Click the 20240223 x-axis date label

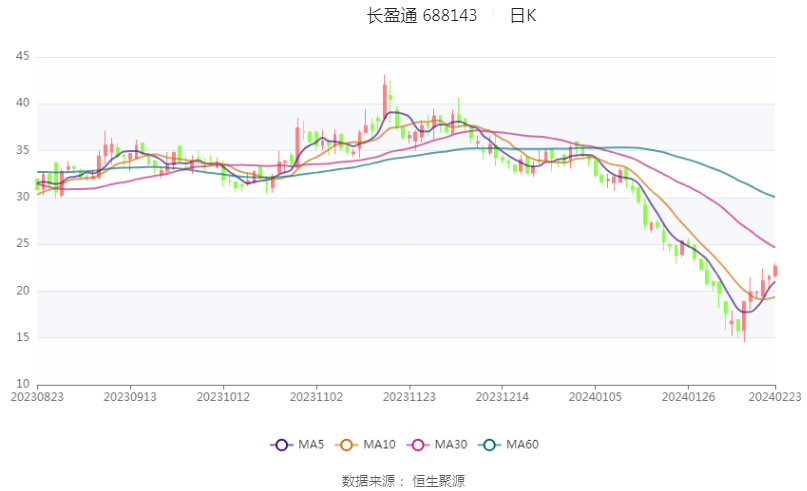(775, 397)
